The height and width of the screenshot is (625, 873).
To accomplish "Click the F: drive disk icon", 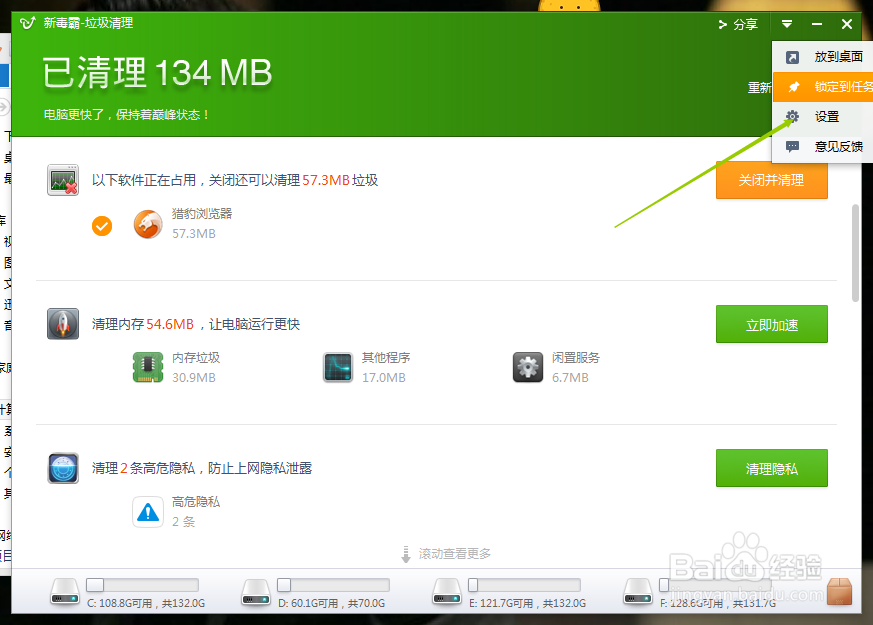I will (638, 592).
